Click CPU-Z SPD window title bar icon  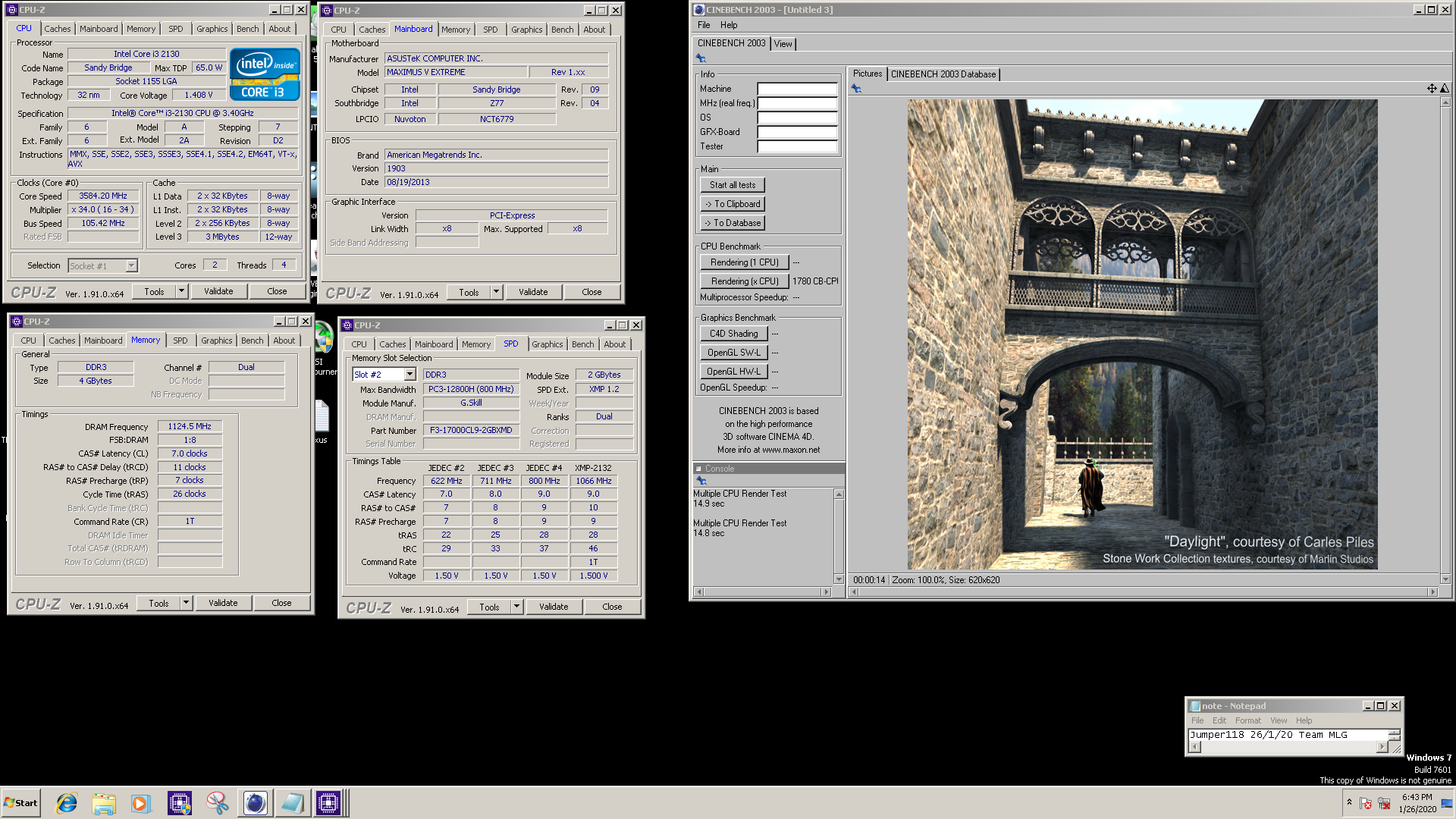(x=347, y=325)
